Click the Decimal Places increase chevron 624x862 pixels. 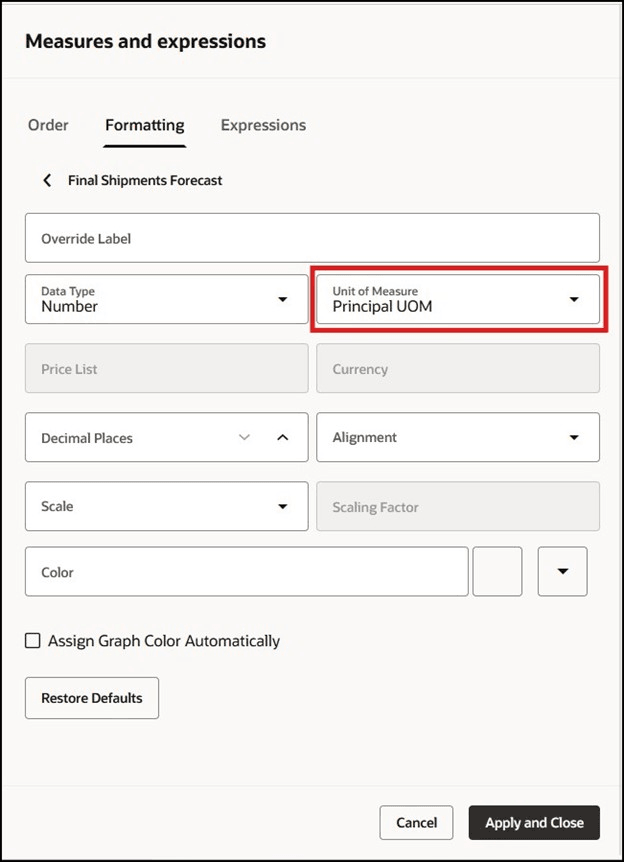(x=285, y=437)
